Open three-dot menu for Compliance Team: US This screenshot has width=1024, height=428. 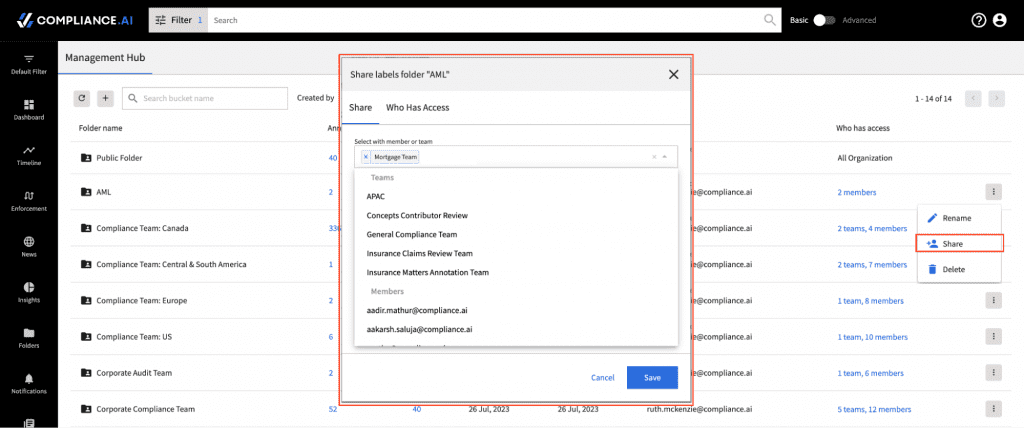pos(993,336)
